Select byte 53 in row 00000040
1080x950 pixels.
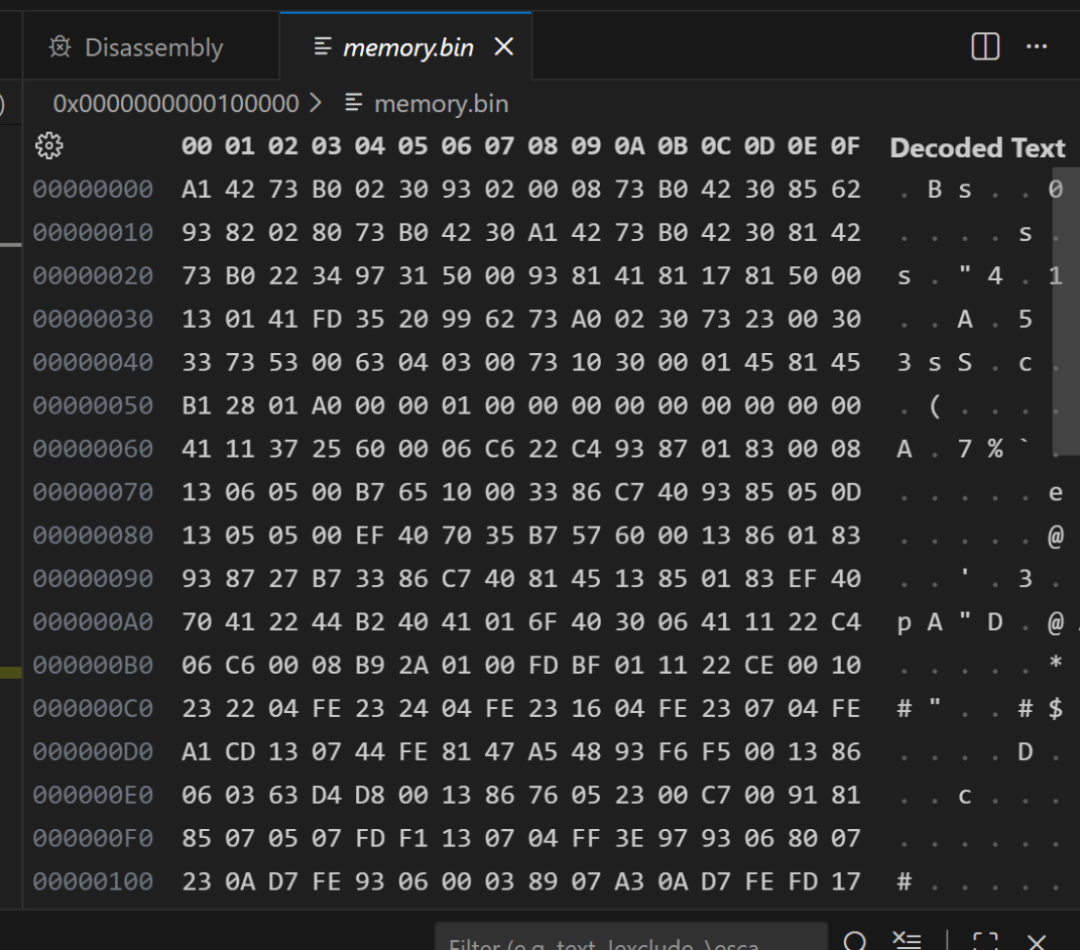click(x=282, y=362)
